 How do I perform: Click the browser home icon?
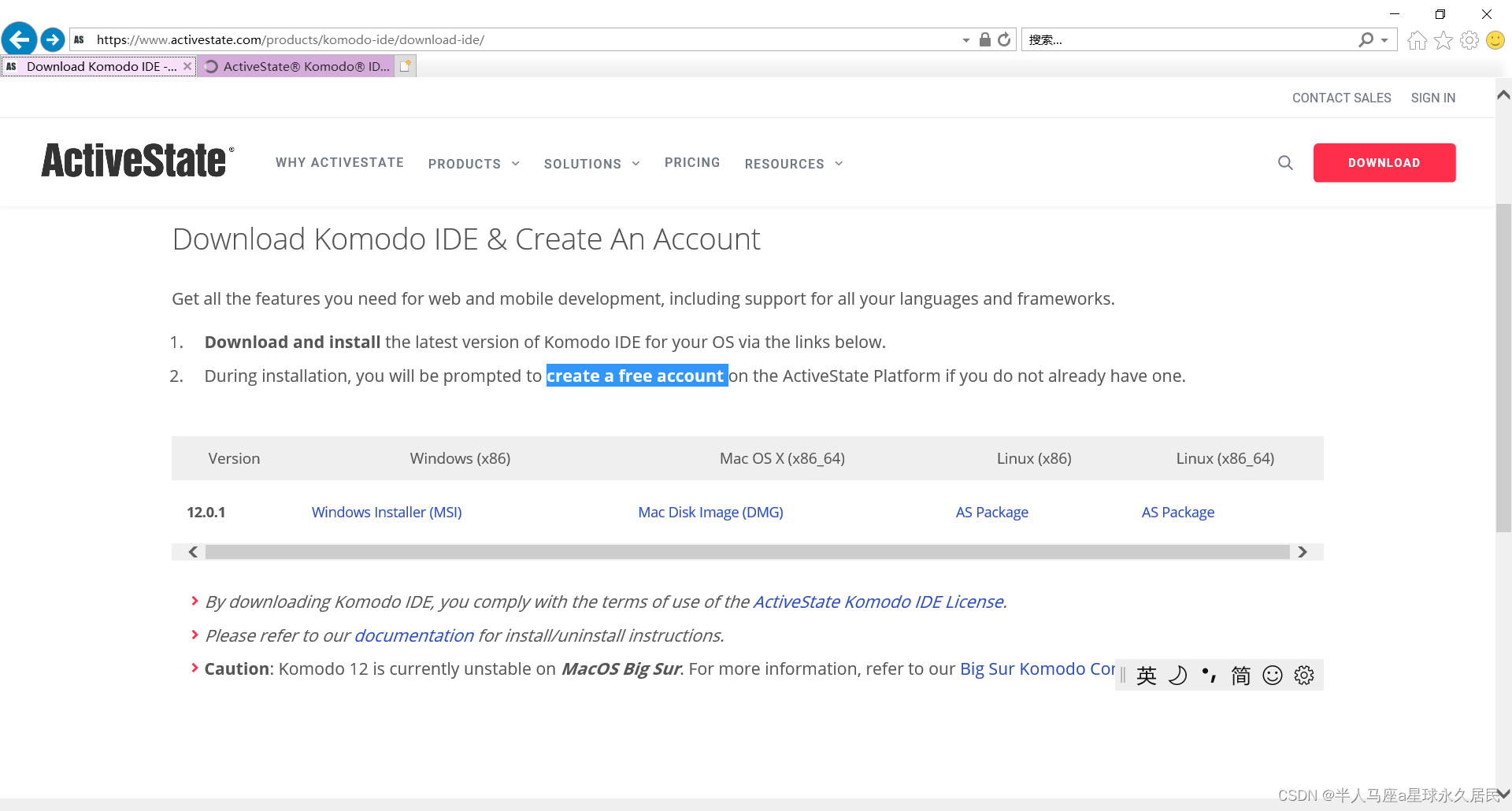click(1417, 40)
